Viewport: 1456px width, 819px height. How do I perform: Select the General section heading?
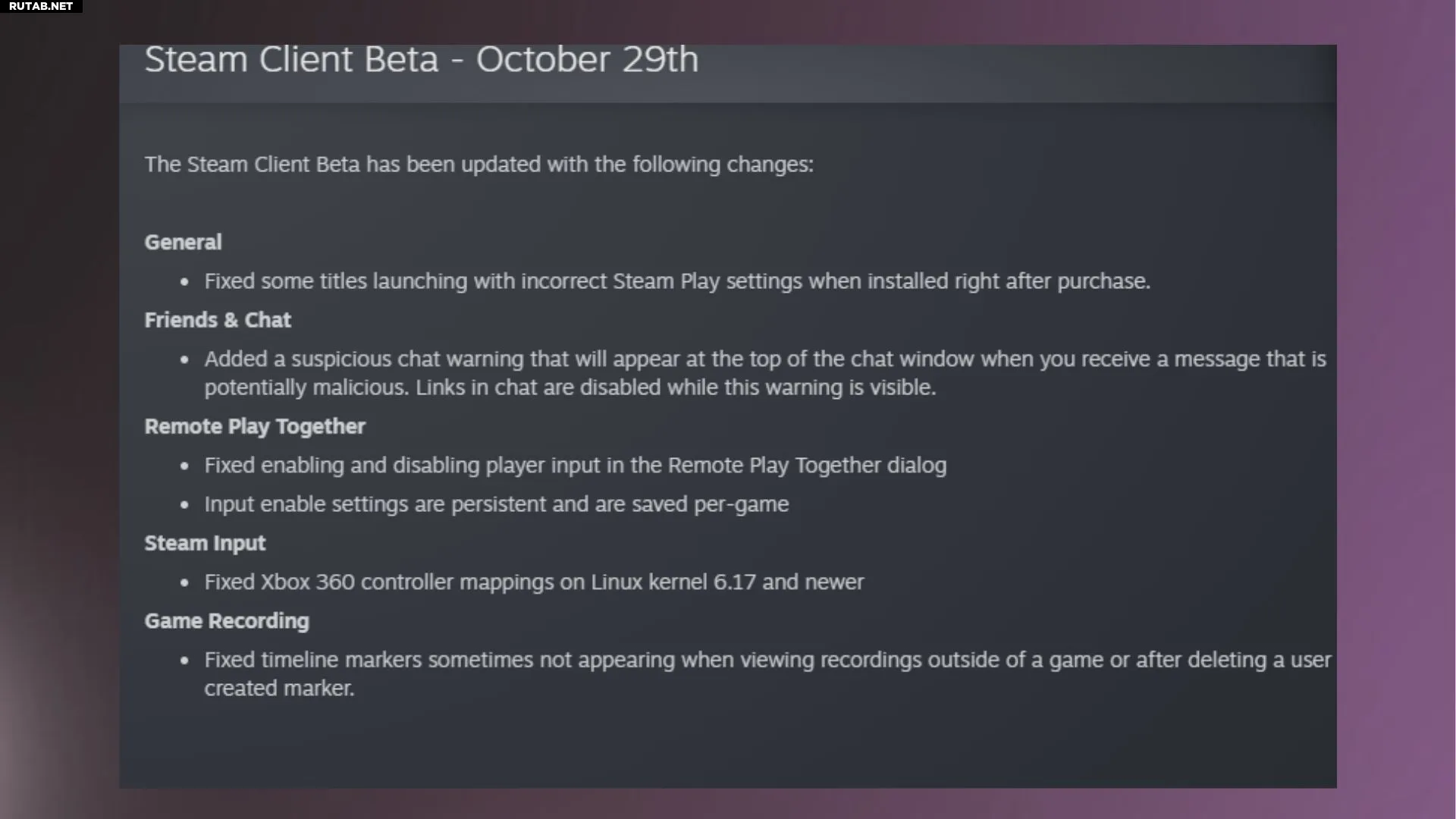(x=183, y=243)
